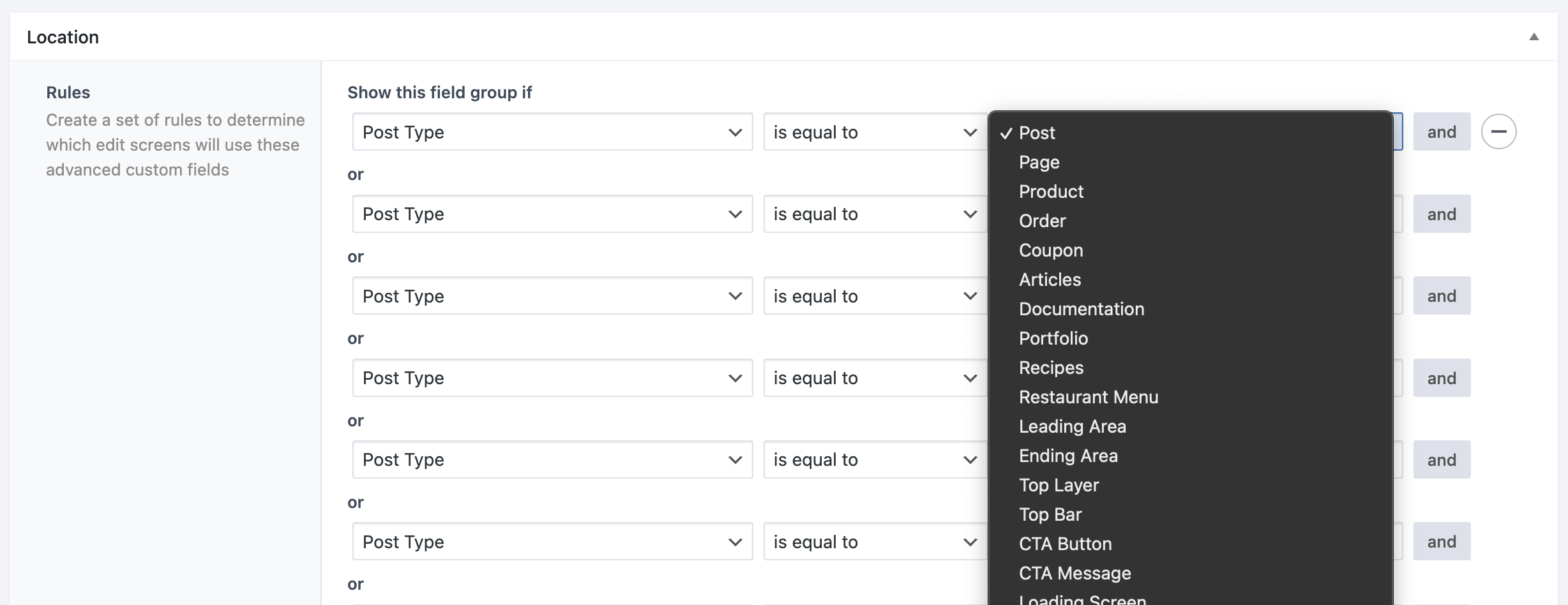Select Ending Area from the dropdown
The height and width of the screenshot is (605, 1568).
[1068, 456]
